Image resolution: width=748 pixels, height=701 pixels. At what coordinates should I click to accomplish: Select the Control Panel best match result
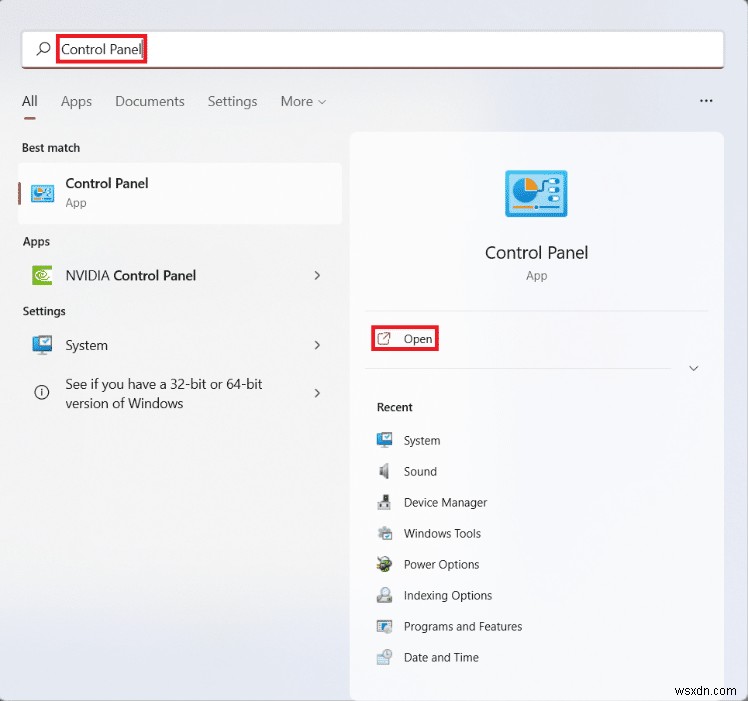point(180,193)
